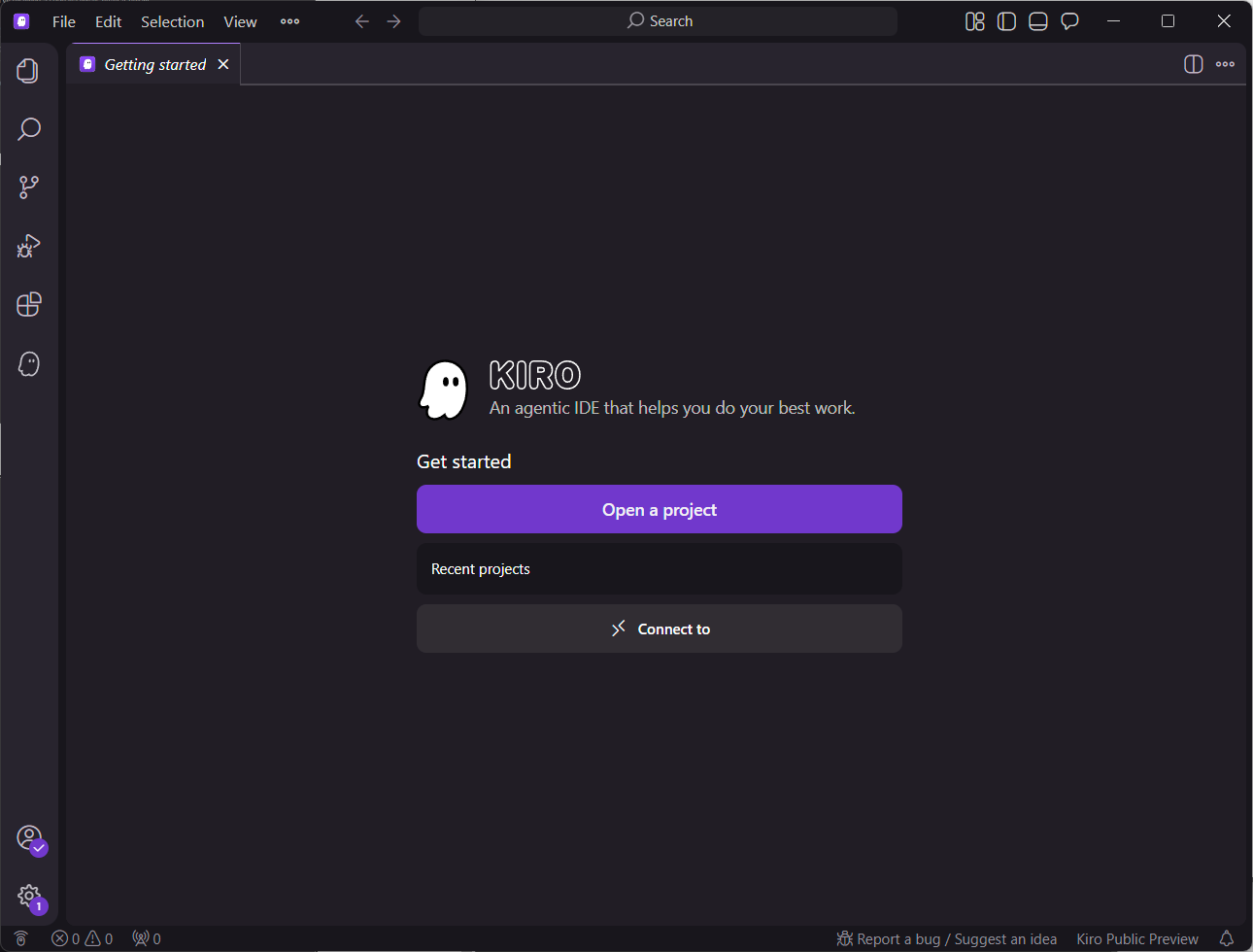
Task: Open Customize Layout icon in title bar
Action: [975, 21]
